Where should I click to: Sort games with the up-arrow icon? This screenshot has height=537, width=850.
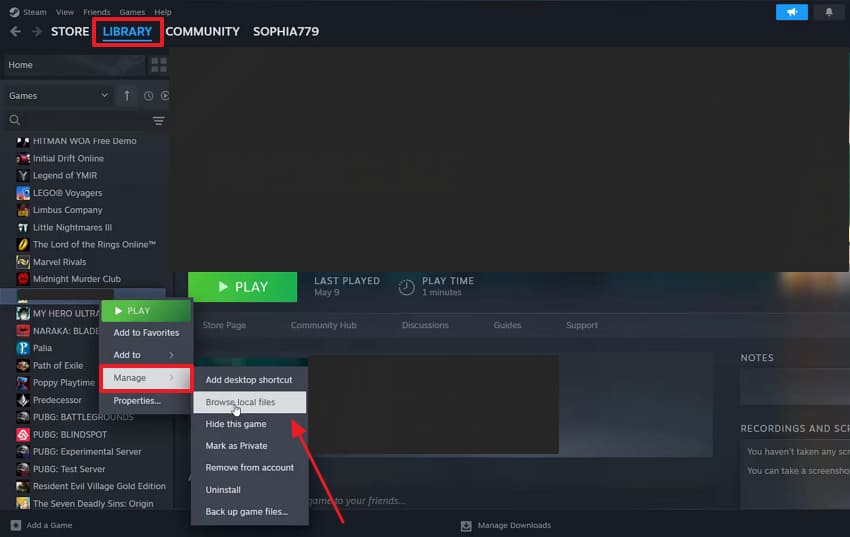pos(127,96)
